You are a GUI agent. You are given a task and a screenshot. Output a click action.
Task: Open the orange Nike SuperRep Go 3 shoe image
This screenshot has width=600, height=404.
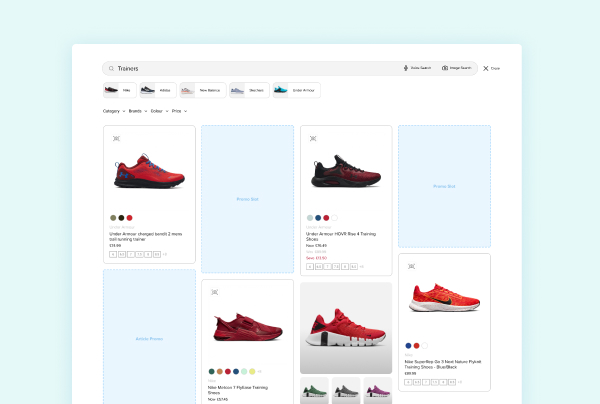[444, 297]
